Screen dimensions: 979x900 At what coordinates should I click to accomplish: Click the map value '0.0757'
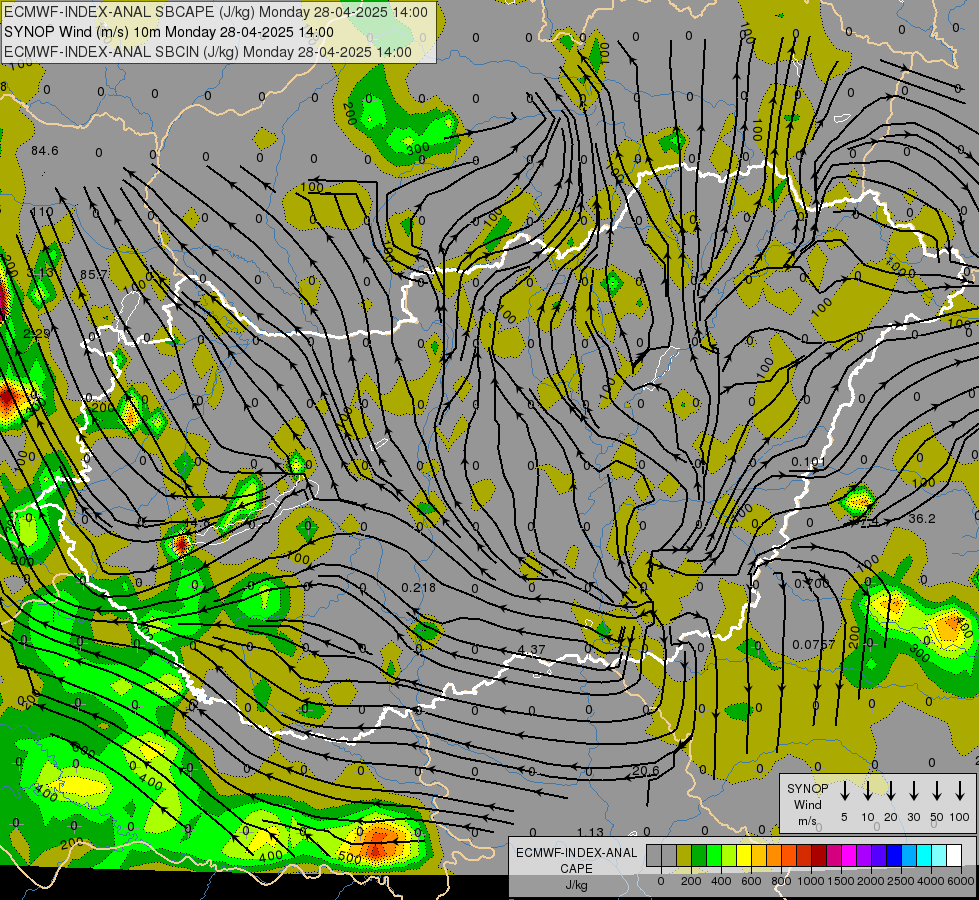coord(814,645)
